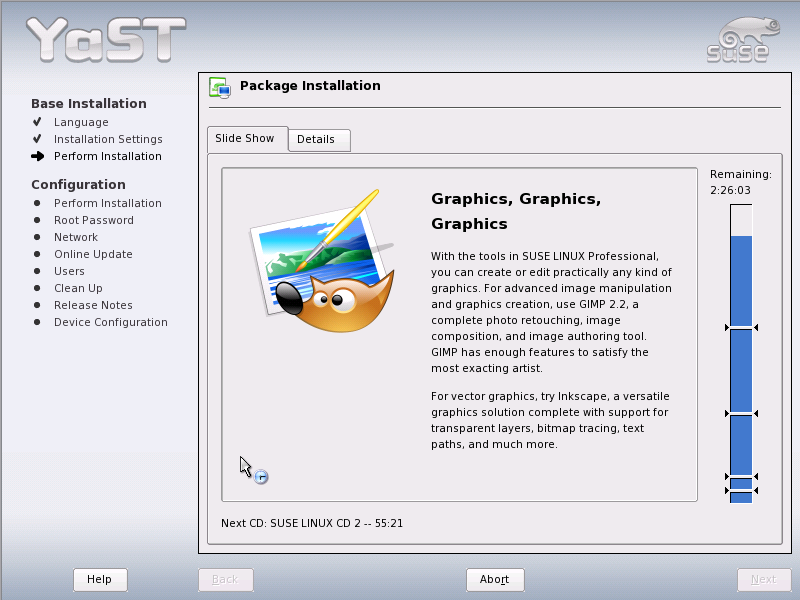Click the Online Update configuration step
Viewport: 800px width, 600px height.
click(93, 254)
